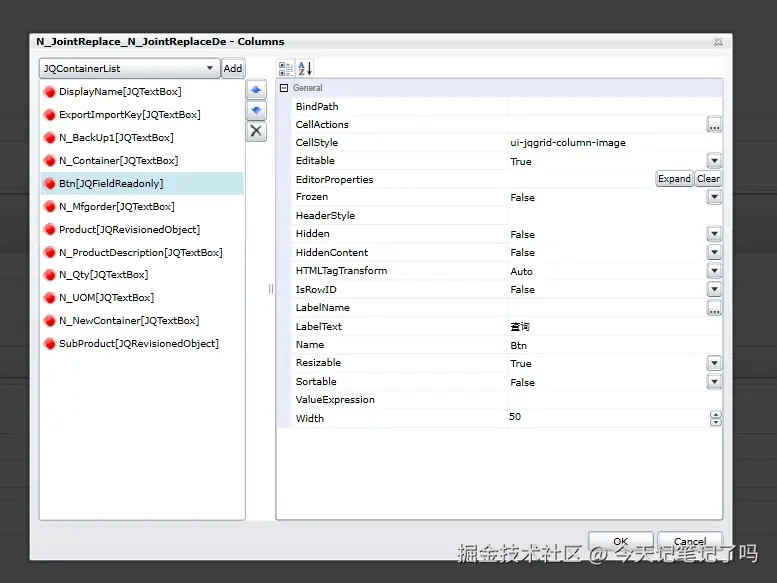The height and width of the screenshot is (583, 777).
Task: Click the red dot icon beside N_UOM
Action: point(50,298)
